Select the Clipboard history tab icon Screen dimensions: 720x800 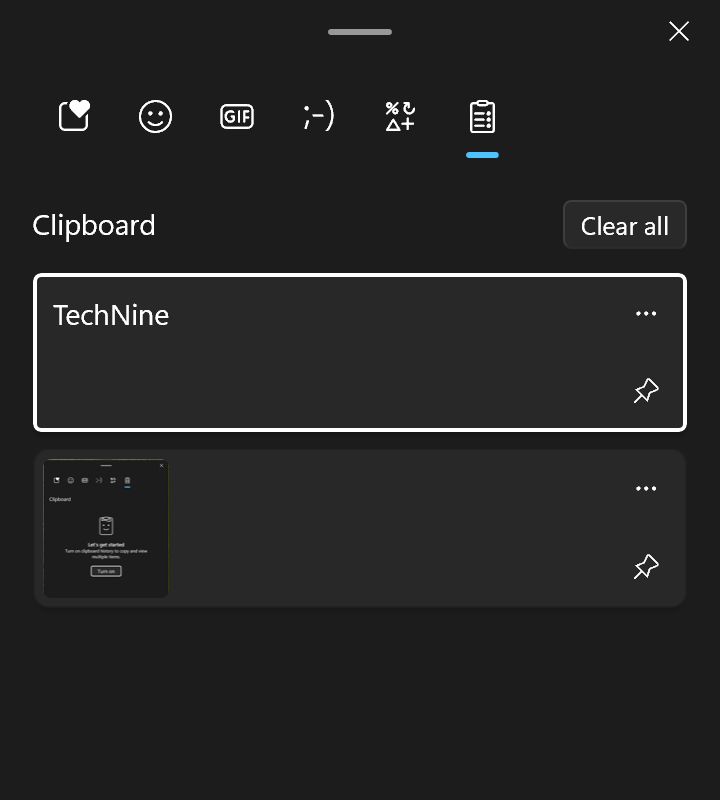point(482,117)
